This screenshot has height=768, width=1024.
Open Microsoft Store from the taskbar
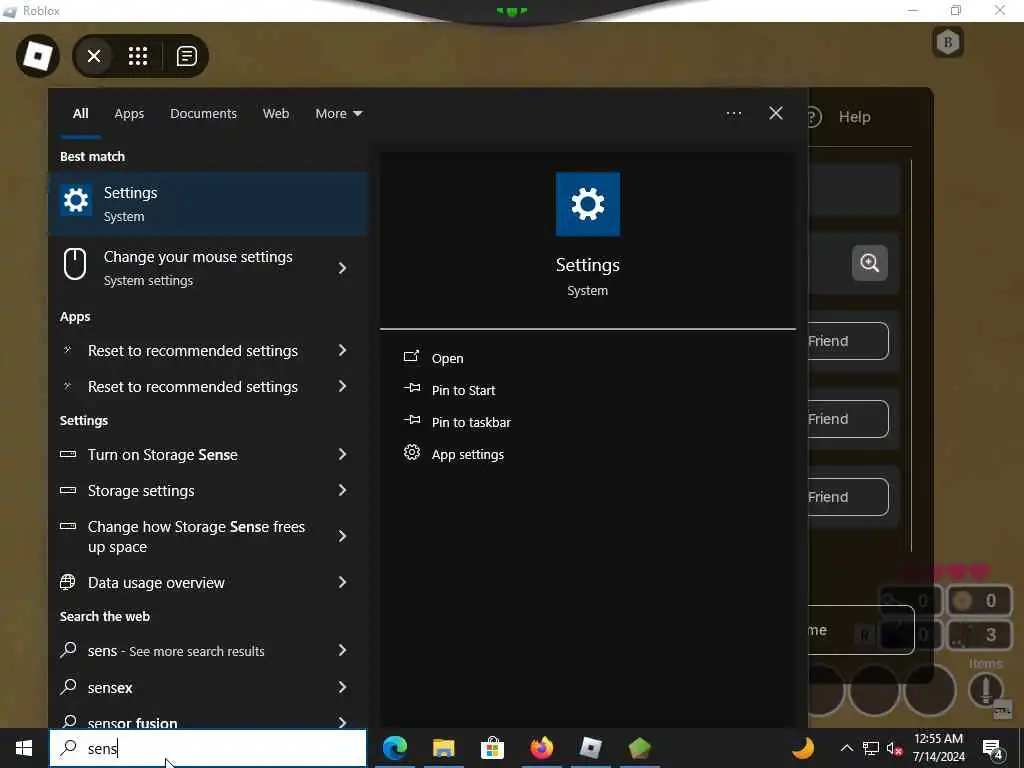click(x=492, y=748)
